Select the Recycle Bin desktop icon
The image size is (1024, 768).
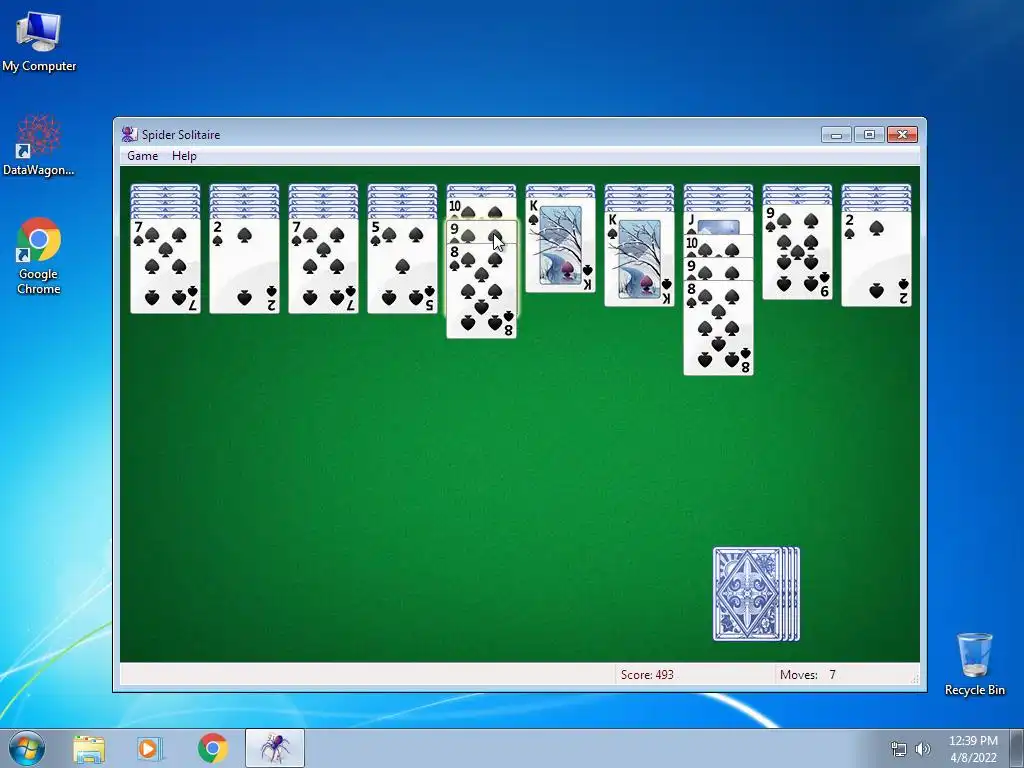(974, 664)
